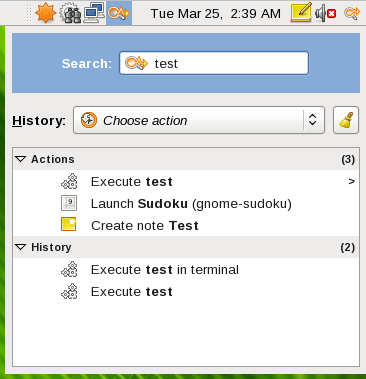
Task: Collapse the History section triangle
Action: tap(21, 247)
